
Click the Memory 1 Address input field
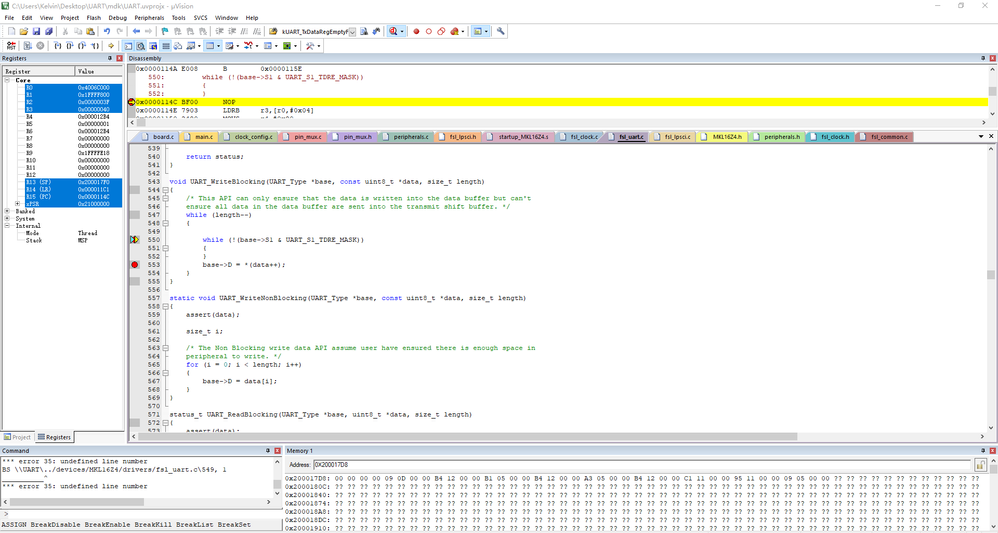click(x=642, y=465)
